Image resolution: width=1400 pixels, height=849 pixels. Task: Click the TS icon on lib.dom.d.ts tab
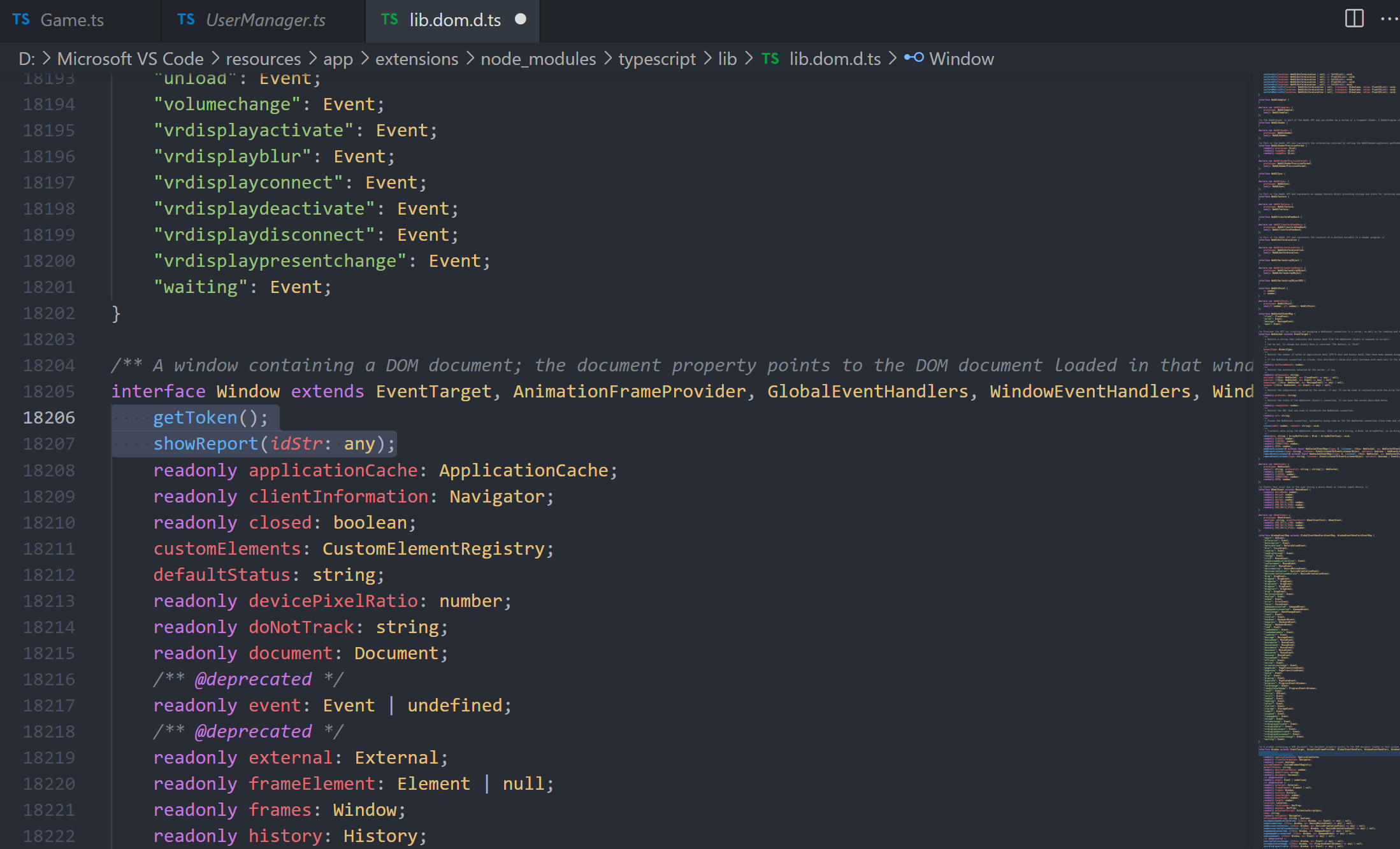pos(389,20)
